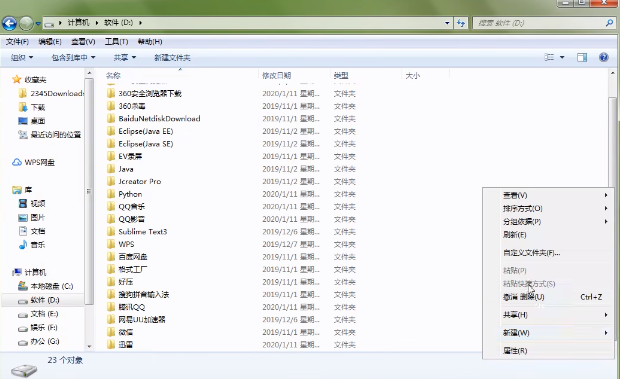Open the recent pages dropdown near Back button
Image resolution: width=620 pixels, height=379 pixels.
[x=38, y=24]
